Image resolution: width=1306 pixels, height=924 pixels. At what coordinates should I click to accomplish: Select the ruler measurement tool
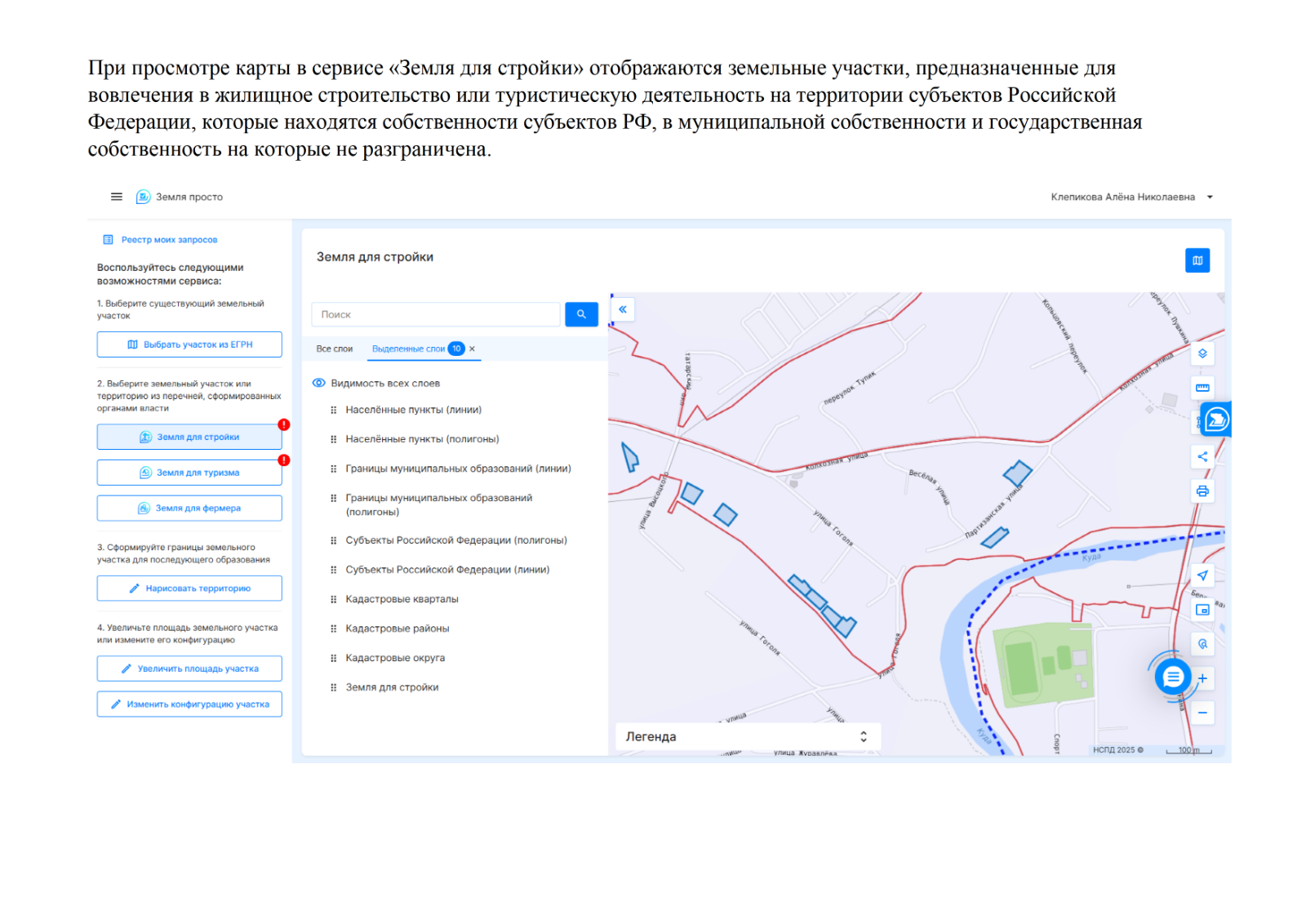pyautogui.click(x=1202, y=388)
